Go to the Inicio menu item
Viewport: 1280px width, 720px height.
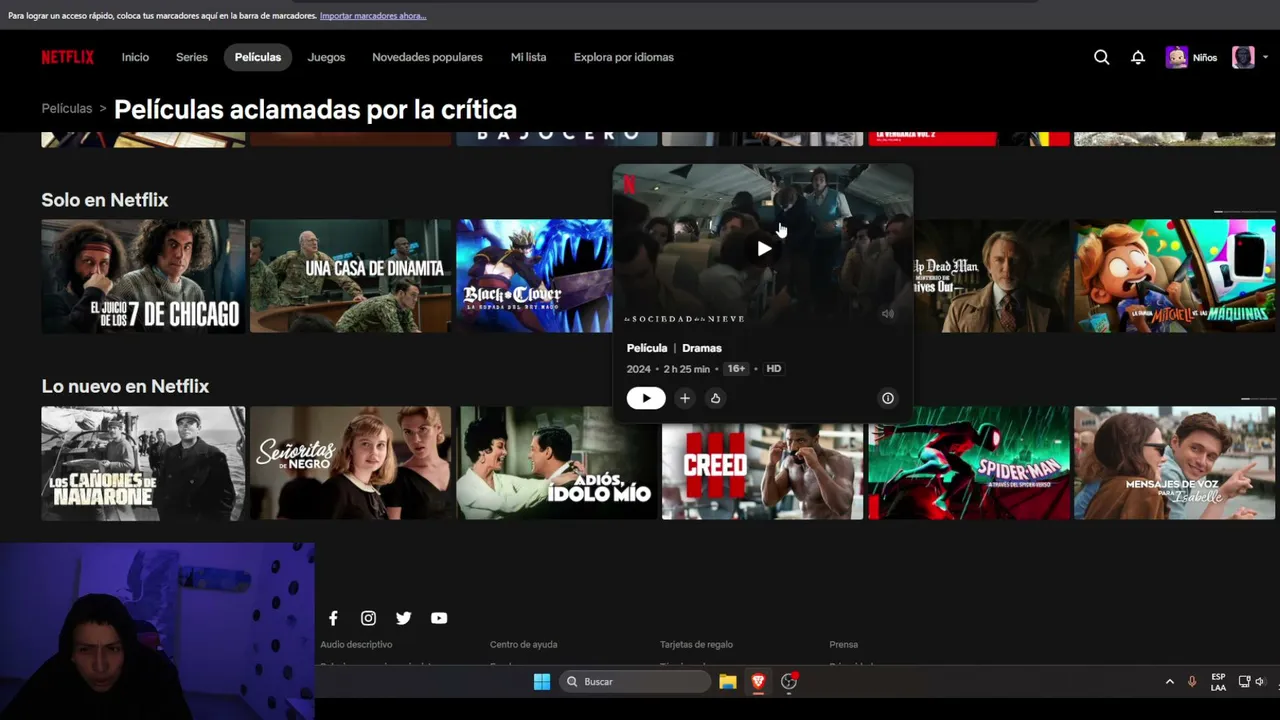click(x=135, y=57)
